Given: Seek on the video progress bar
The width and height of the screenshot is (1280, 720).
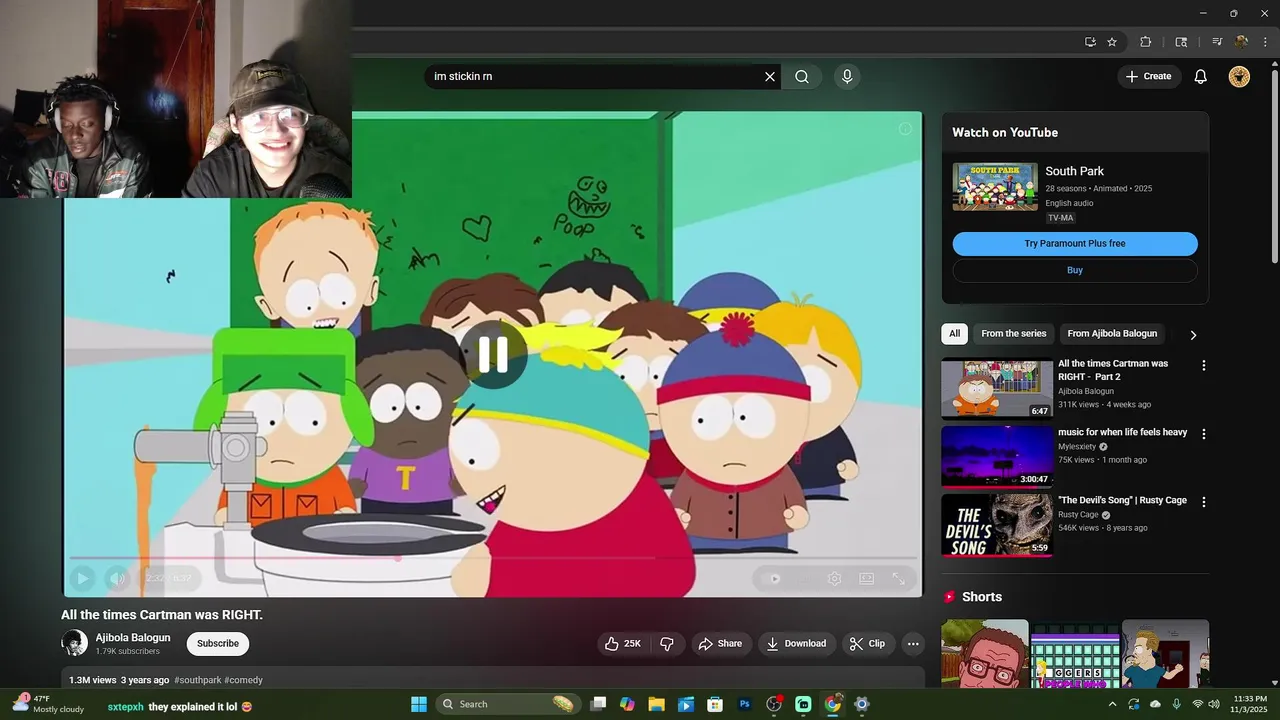Looking at the screenshot, I should 492,558.
